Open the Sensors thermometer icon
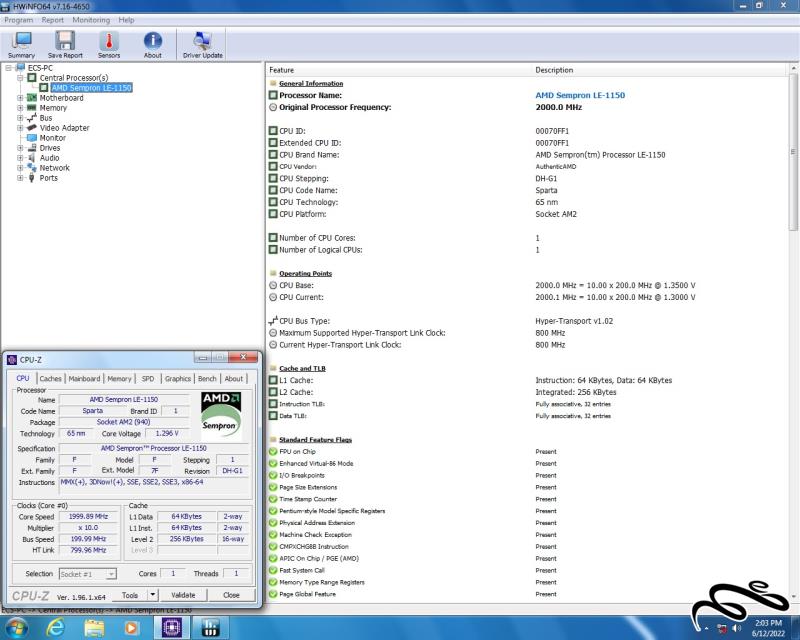The width and height of the screenshot is (800, 640). coord(109,44)
